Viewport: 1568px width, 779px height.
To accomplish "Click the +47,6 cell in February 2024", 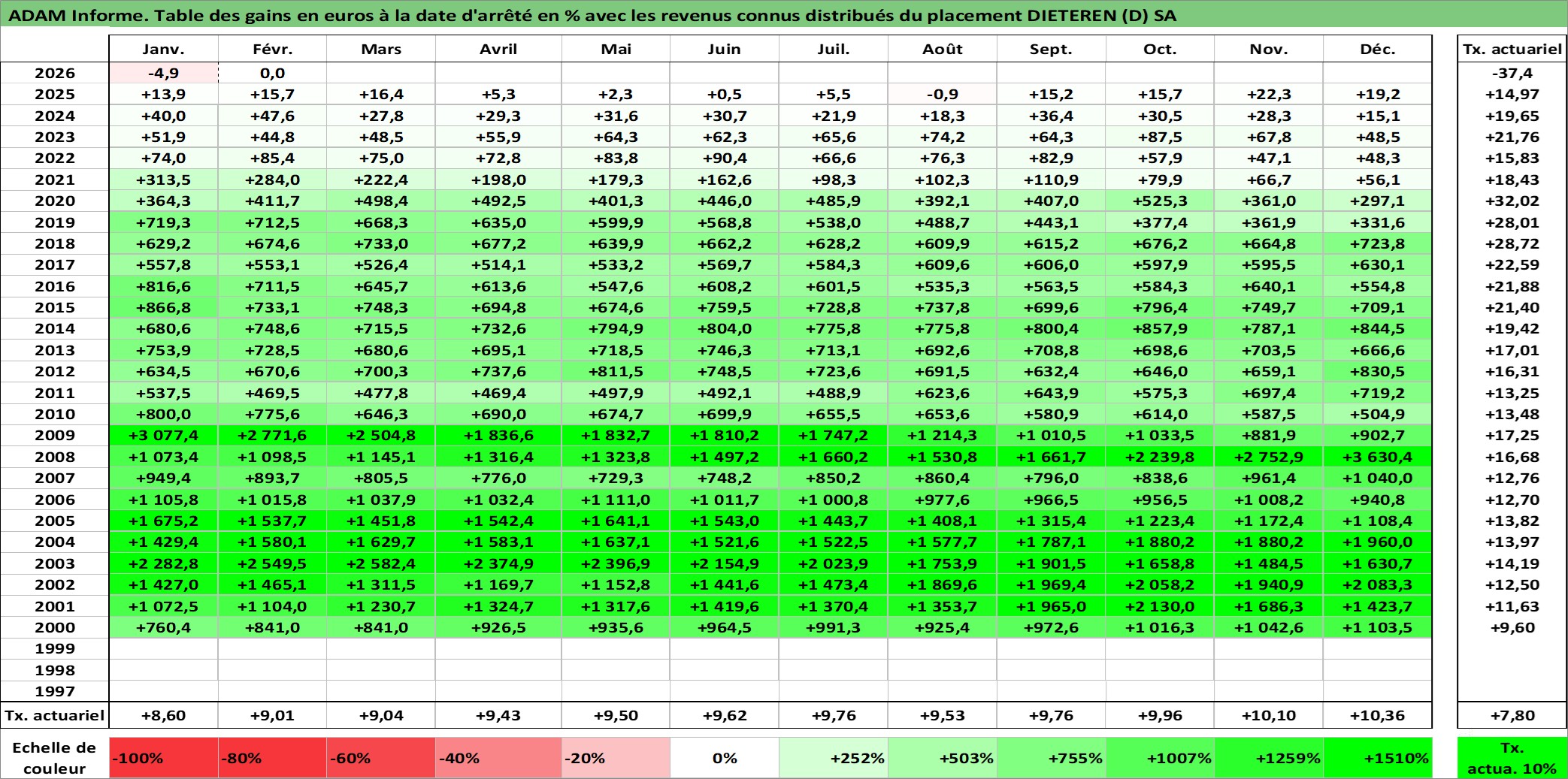I will [x=273, y=116].
